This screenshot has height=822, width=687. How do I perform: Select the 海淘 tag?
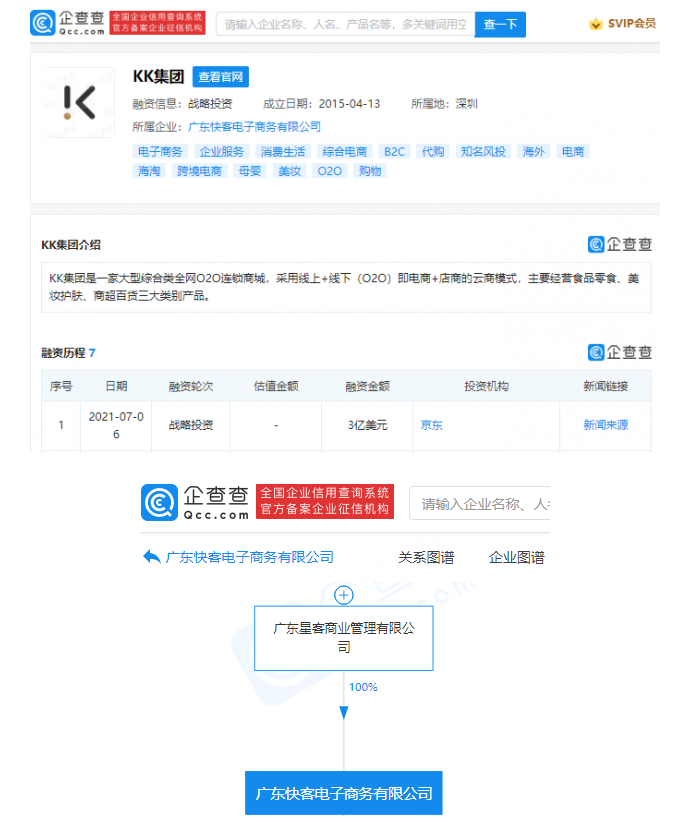tap(149, 171)
